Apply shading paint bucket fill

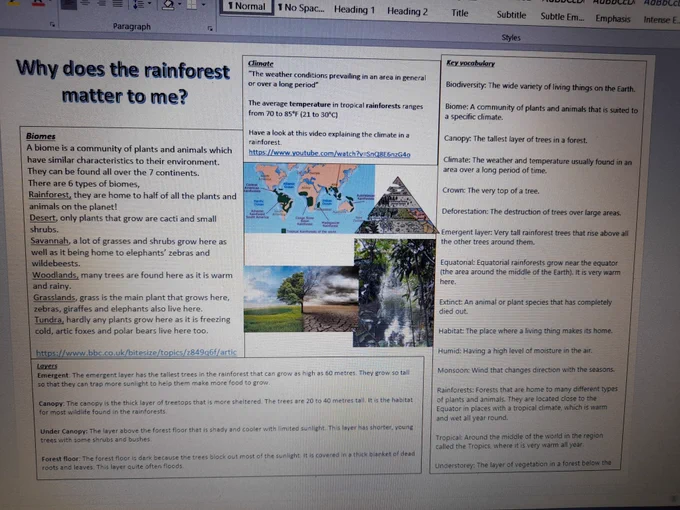(x=168, y=5)
